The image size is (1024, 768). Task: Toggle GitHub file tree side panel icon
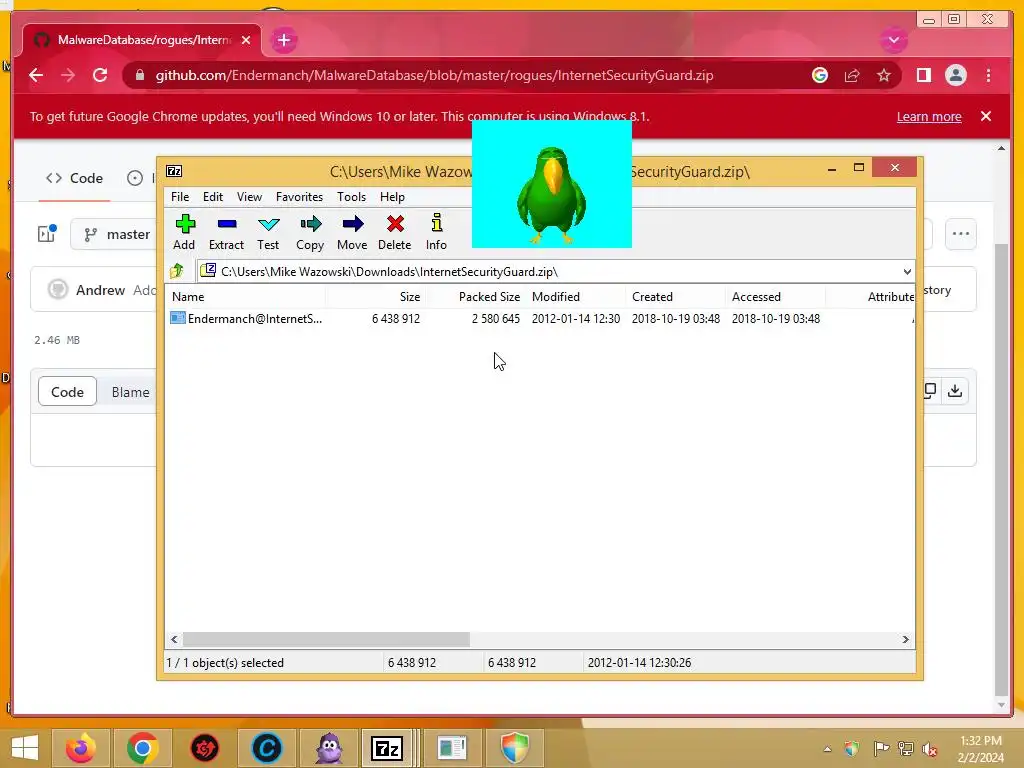pyautogui.click(x=46, y=233)
